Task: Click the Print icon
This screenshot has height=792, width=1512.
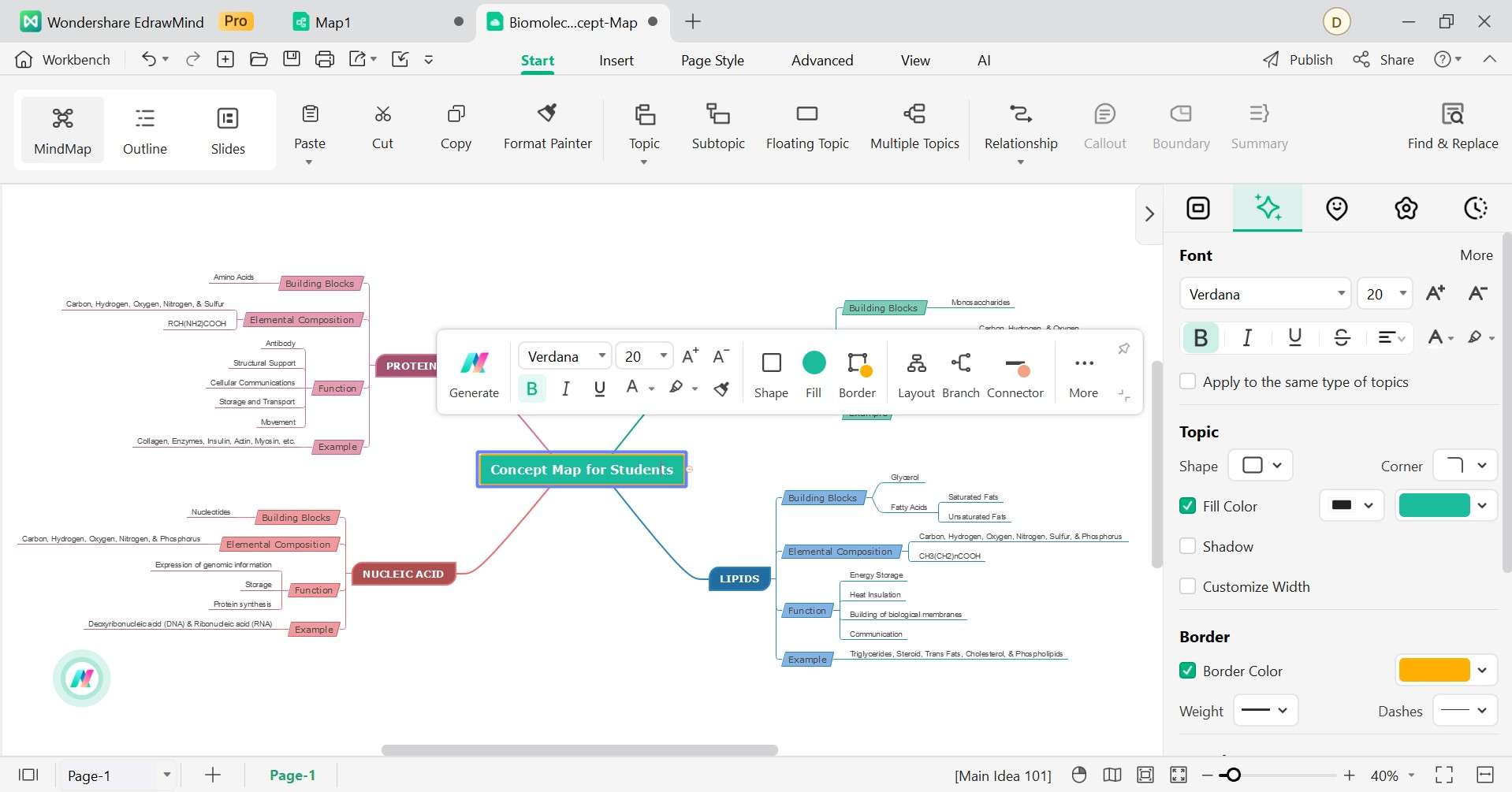Action: [325, 59]
